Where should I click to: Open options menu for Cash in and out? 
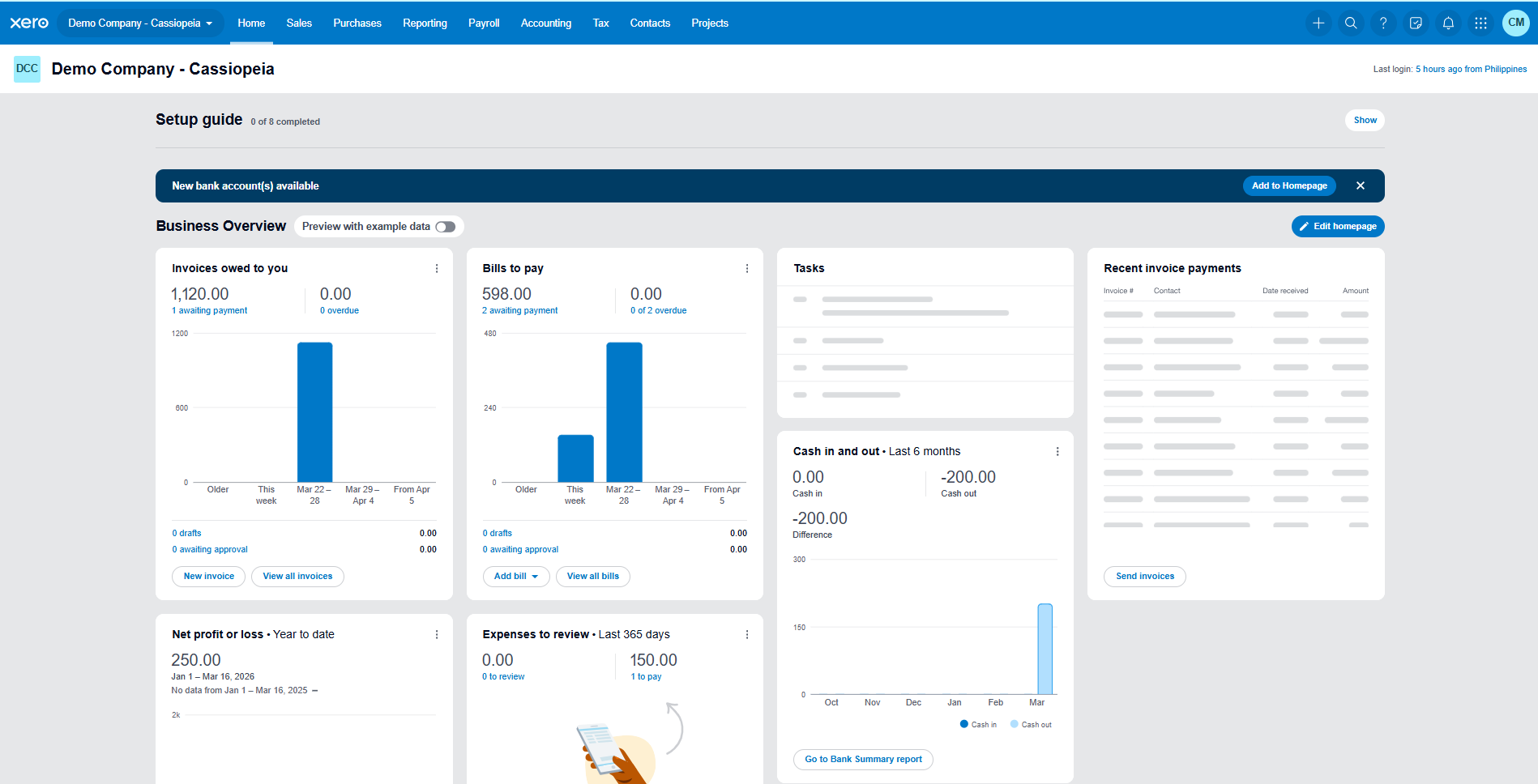tap(1057, 451)
